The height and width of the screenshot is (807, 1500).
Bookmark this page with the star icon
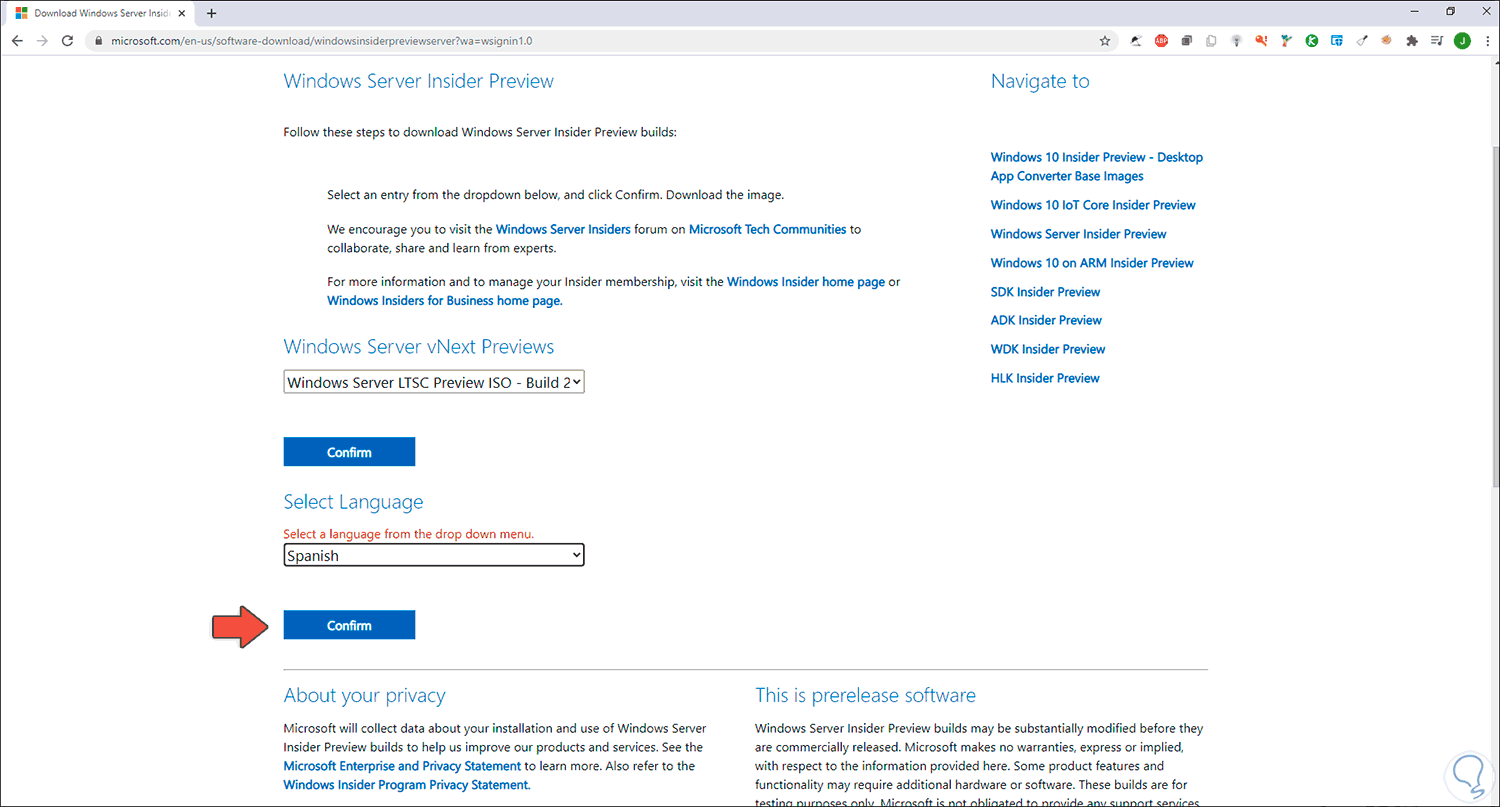click(1105, 41)
